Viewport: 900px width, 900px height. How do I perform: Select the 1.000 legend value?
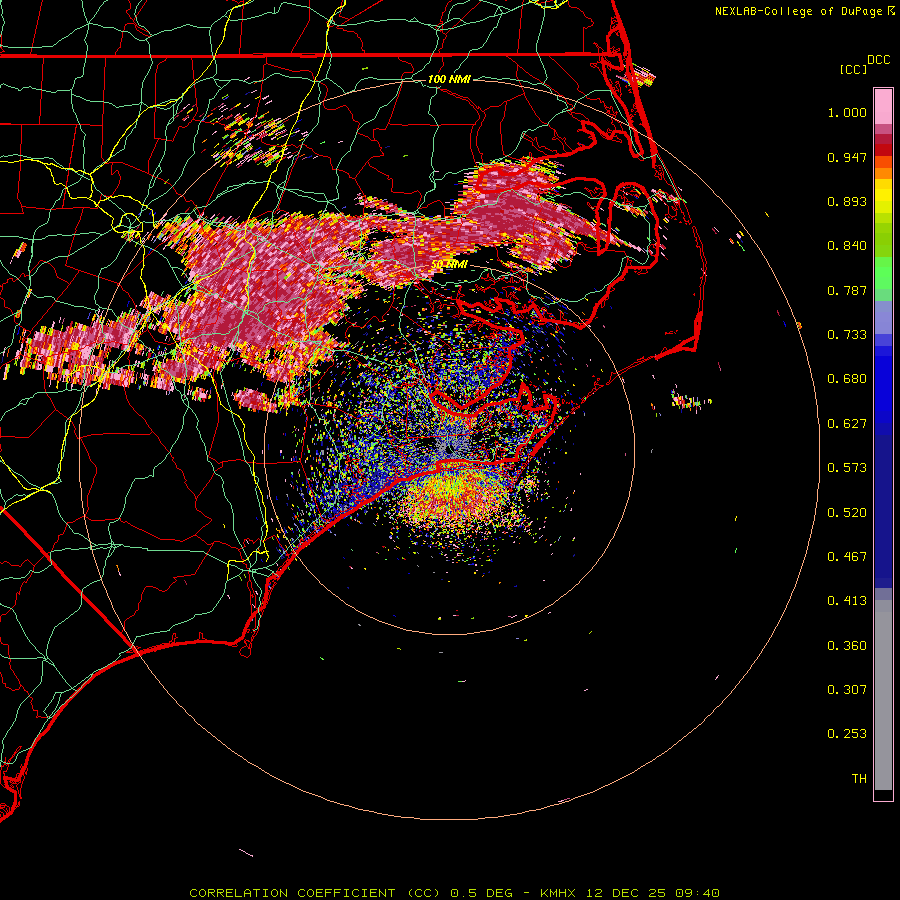(x=847, y=112)
